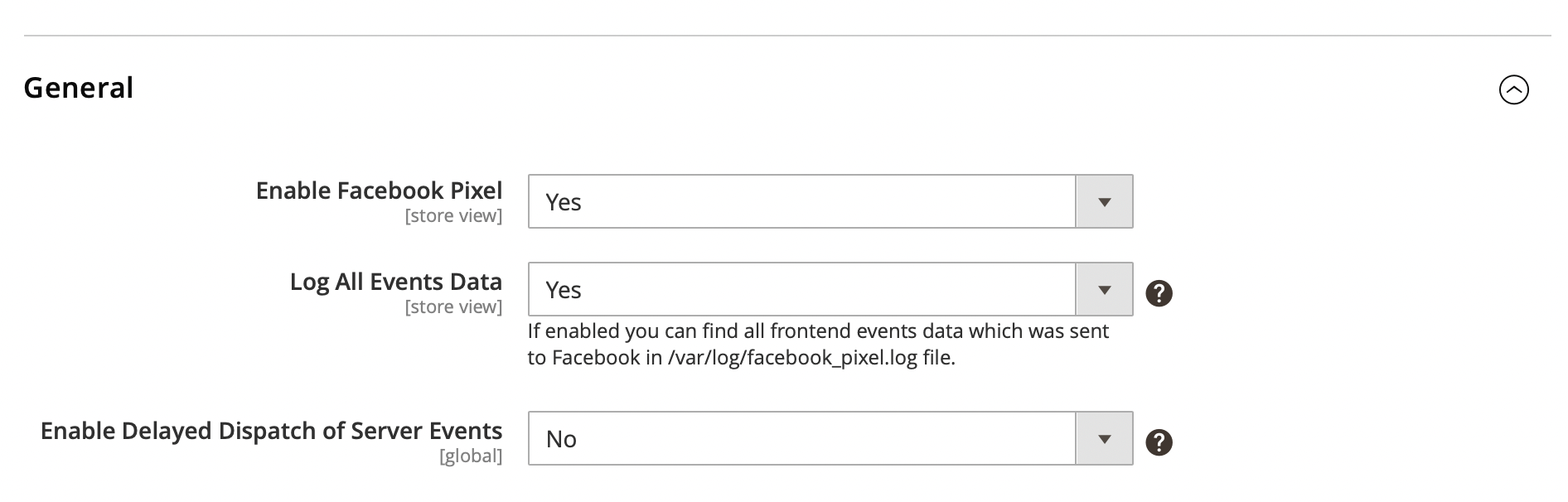
Task: Click the horizontal divider line above General
Action: 787,36
